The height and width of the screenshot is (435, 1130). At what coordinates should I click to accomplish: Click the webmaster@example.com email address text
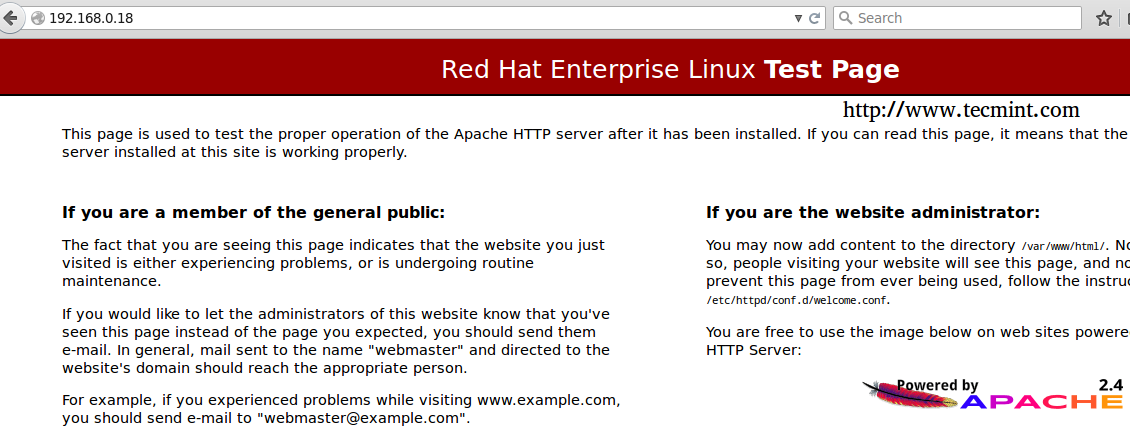click(x=362, y=418)
